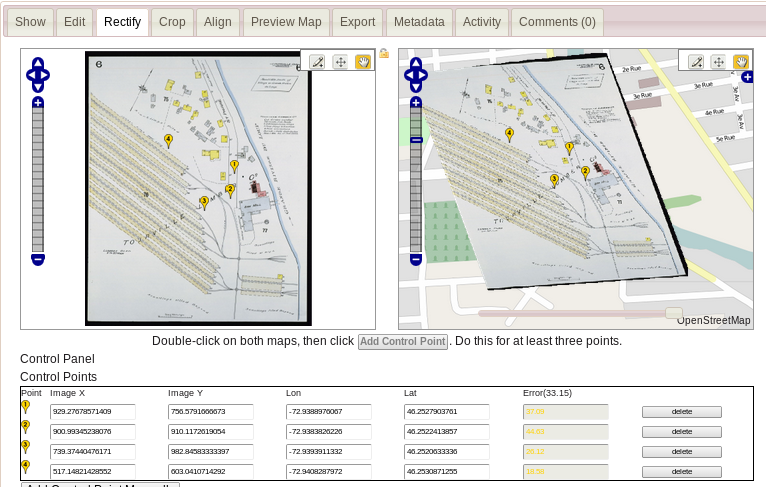This screenshot has height=487, width=766.
Task: Click the Add Control Point button
Action: [402, 342]
